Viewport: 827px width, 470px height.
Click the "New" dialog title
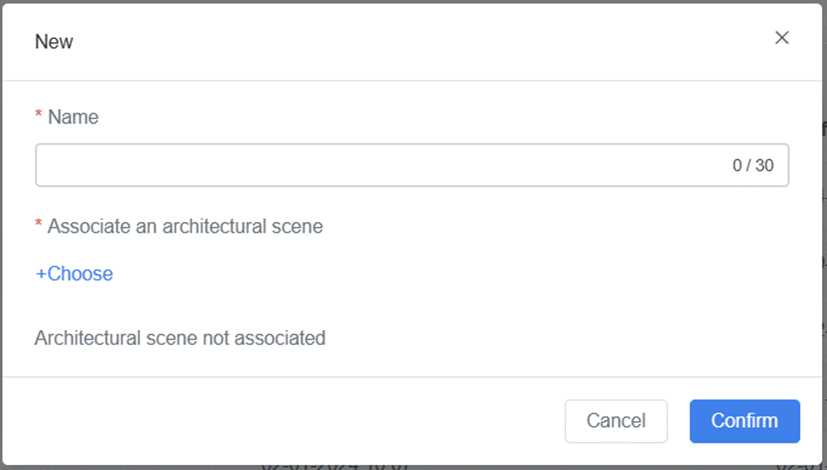54,42
